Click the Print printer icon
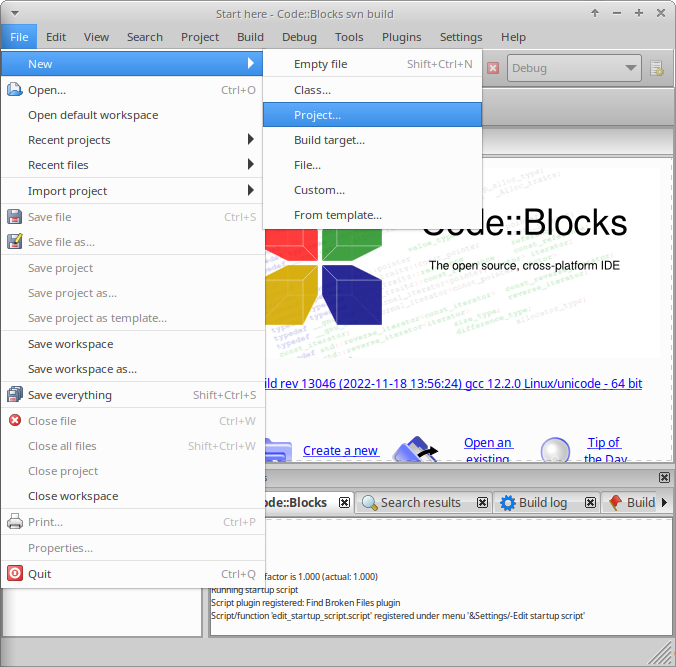 [15, 522]
